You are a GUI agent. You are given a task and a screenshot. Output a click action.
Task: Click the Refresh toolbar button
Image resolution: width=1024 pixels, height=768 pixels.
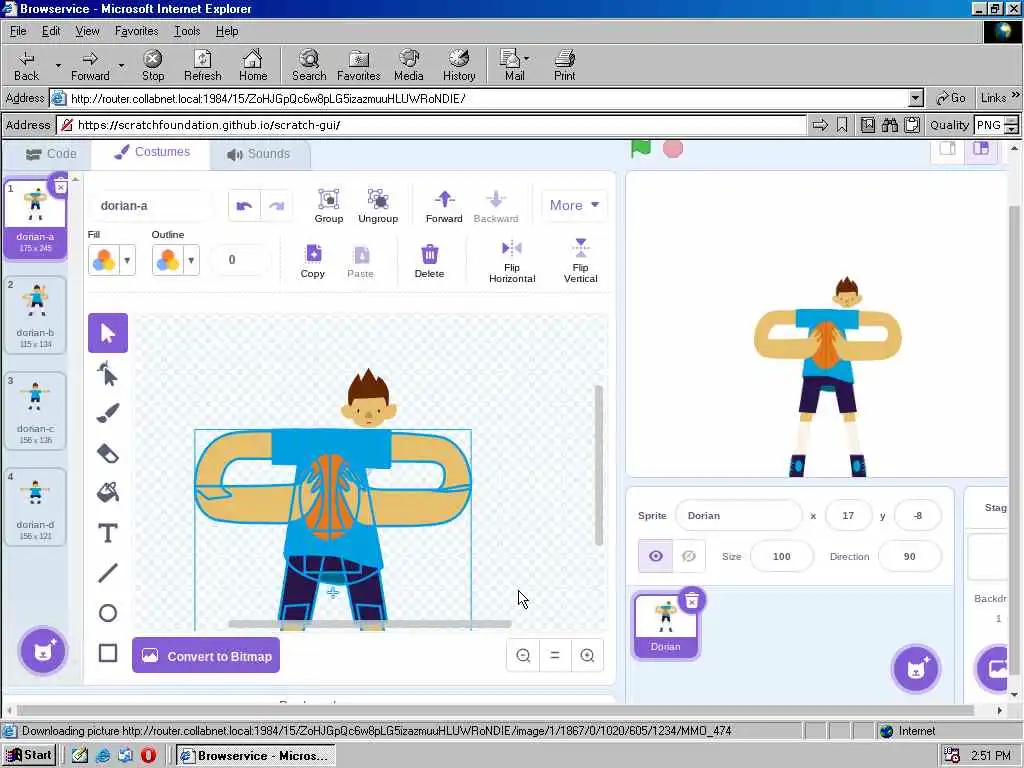pos(202,65)
